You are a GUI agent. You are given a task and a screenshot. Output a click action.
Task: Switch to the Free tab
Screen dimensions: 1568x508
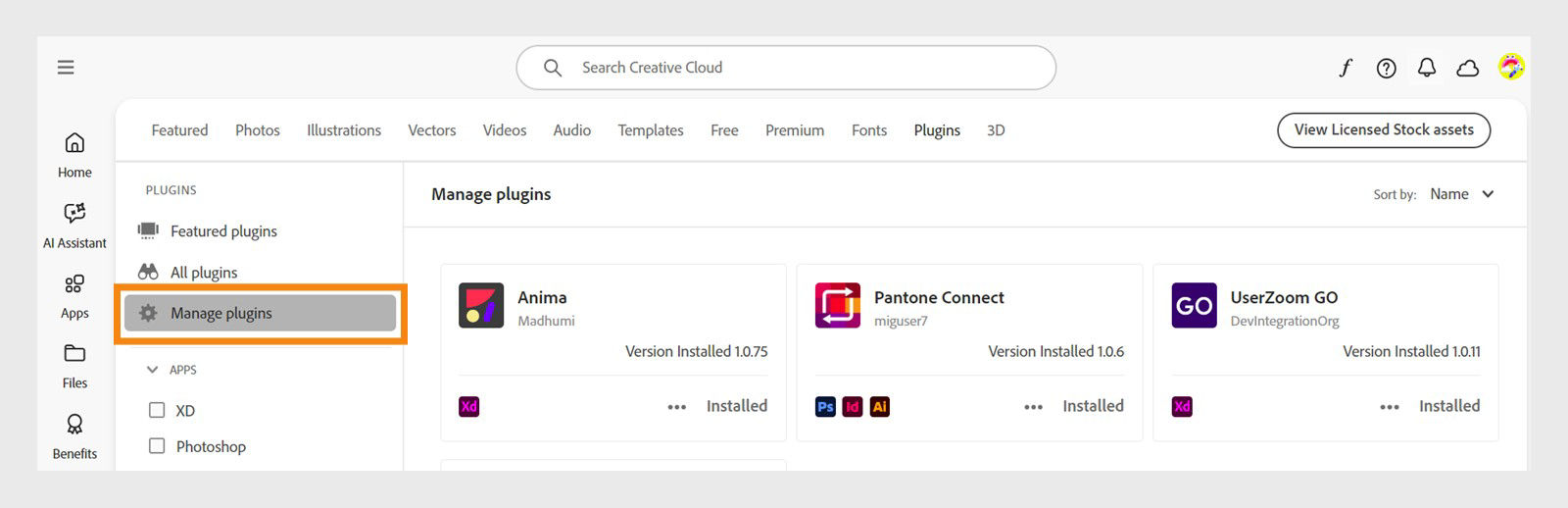click(724, 130)
